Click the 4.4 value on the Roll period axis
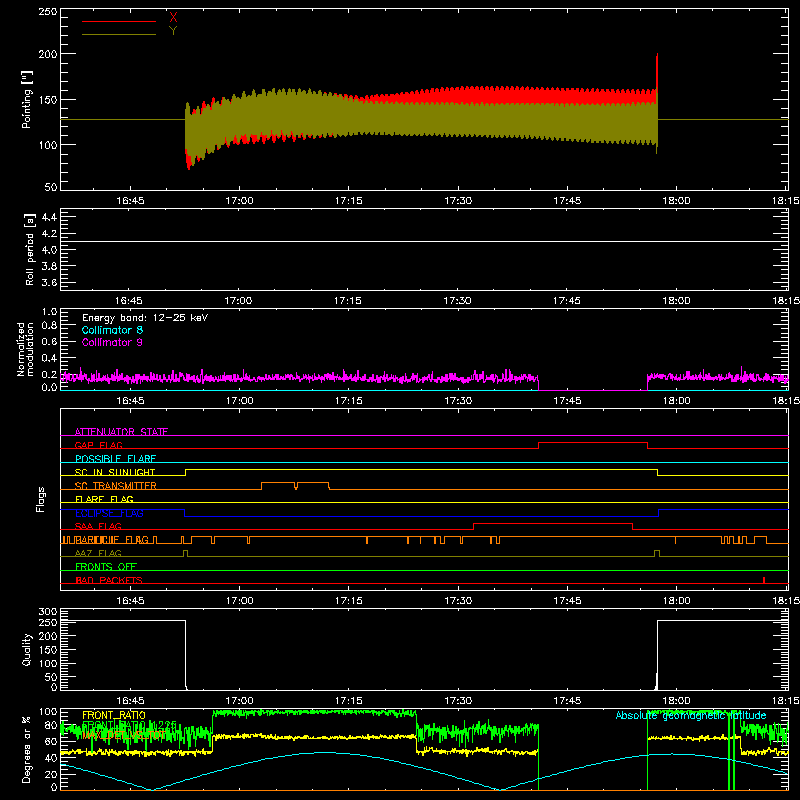 [49, 217]
